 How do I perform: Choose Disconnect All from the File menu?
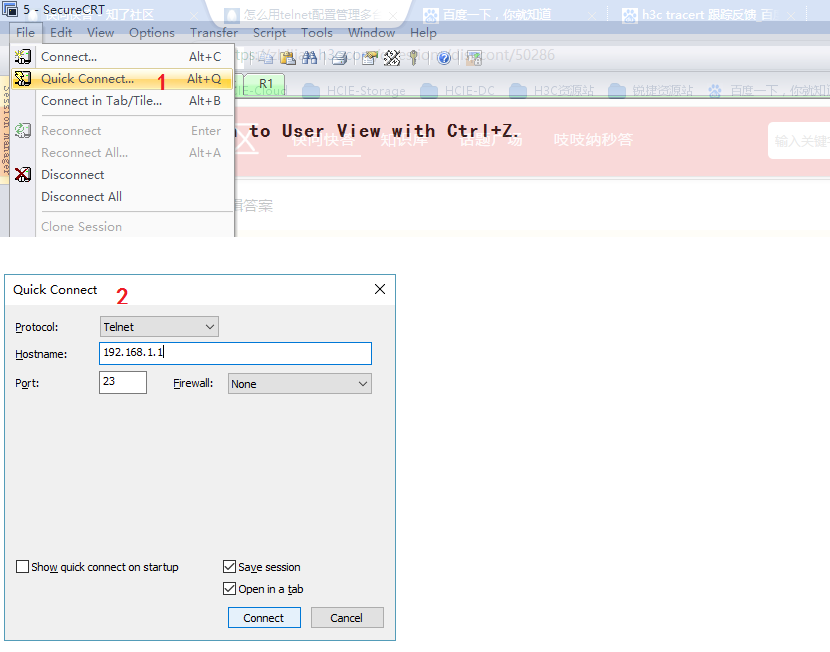pos(122,197)
